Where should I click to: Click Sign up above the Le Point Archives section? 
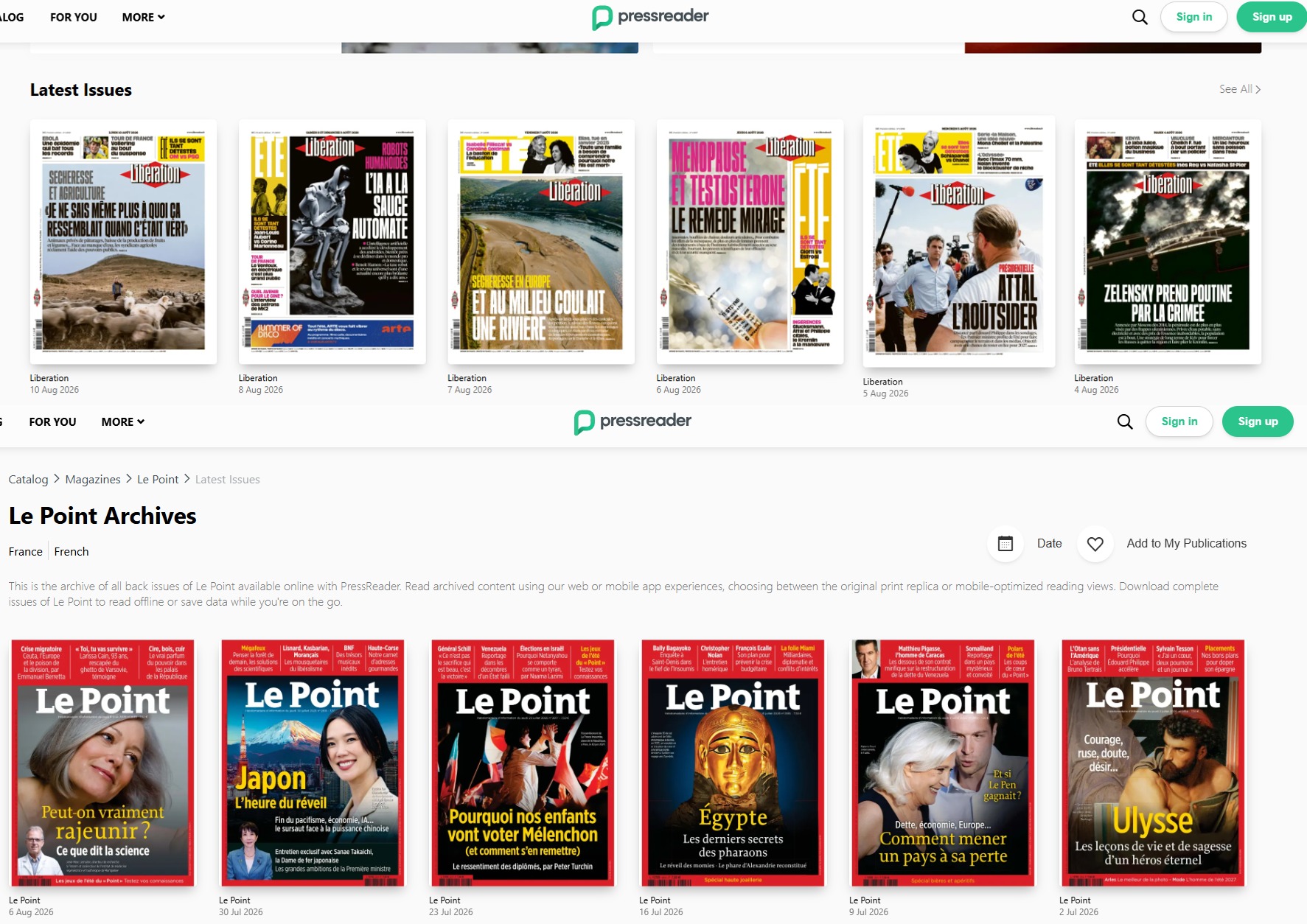click(x=1258, y=421)
